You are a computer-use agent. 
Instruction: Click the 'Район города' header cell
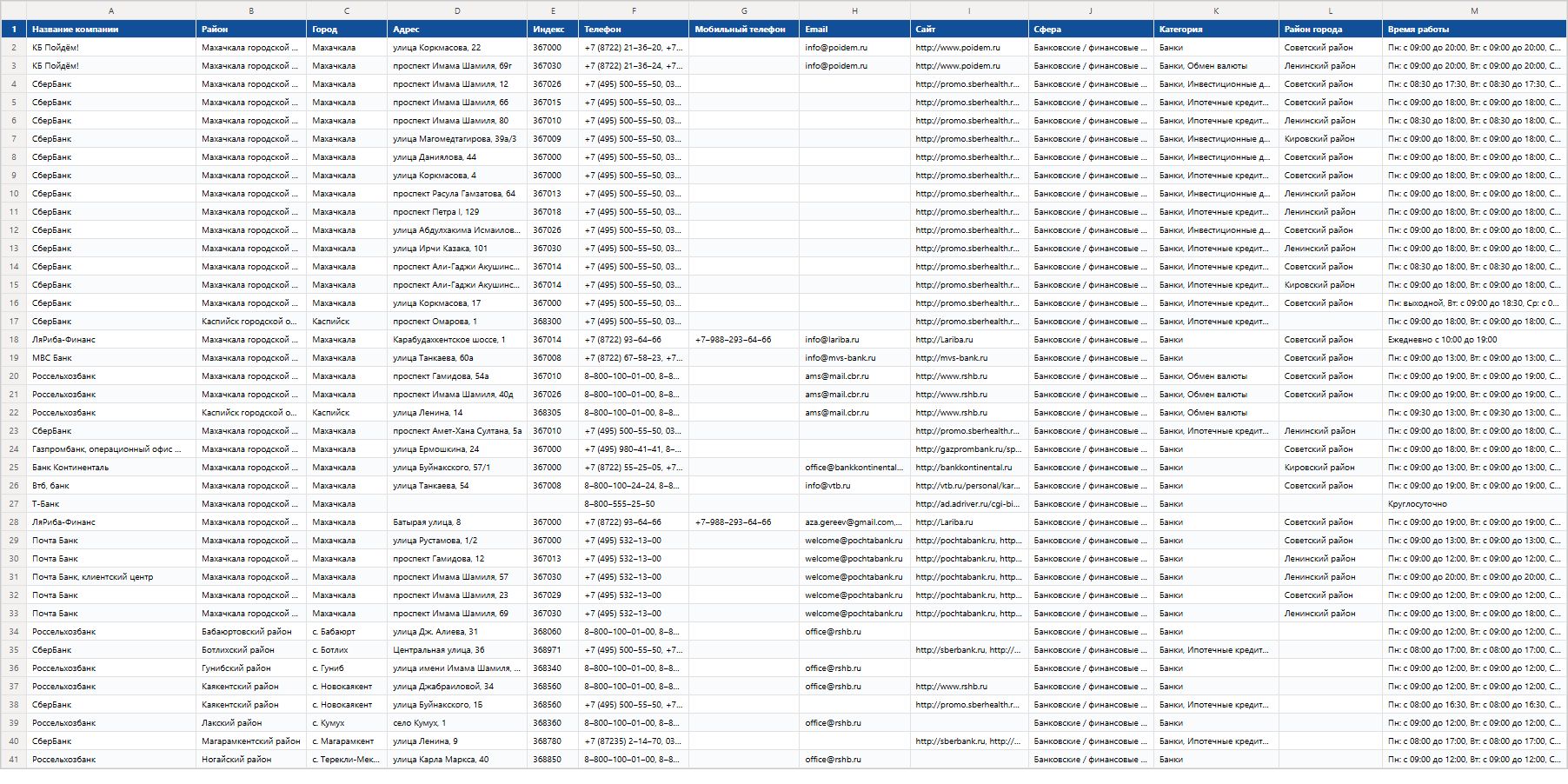(1331, 30)
